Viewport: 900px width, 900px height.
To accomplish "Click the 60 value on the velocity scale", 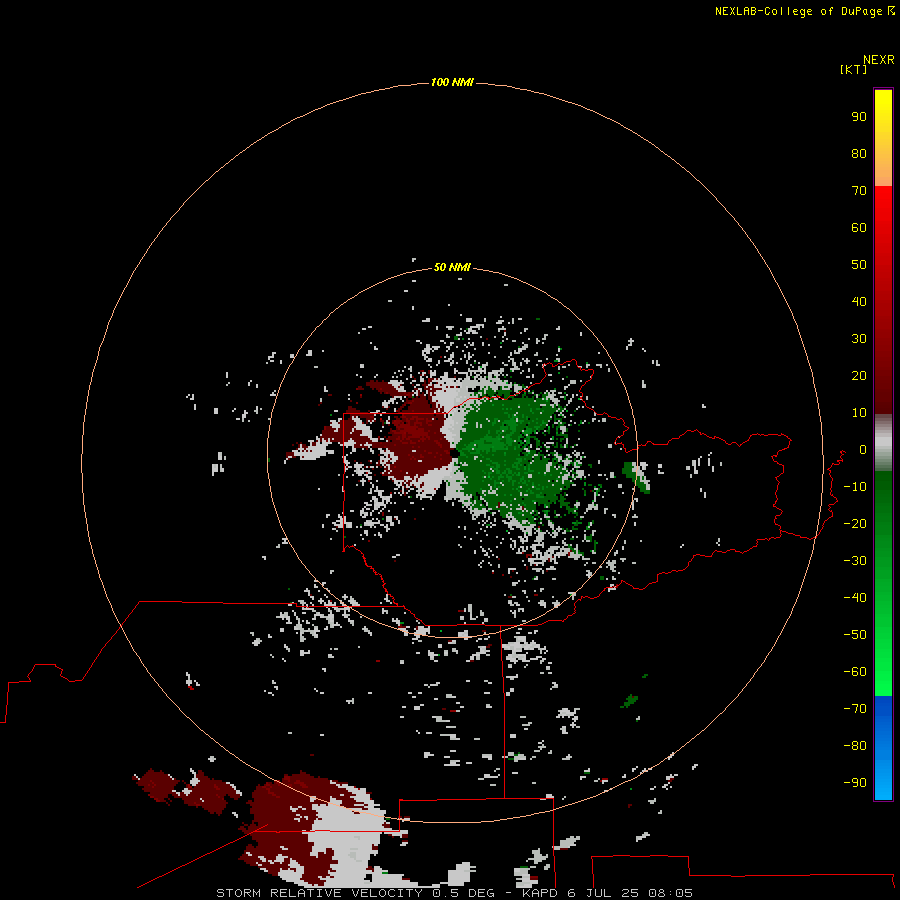I will click(x=859, y=227).
